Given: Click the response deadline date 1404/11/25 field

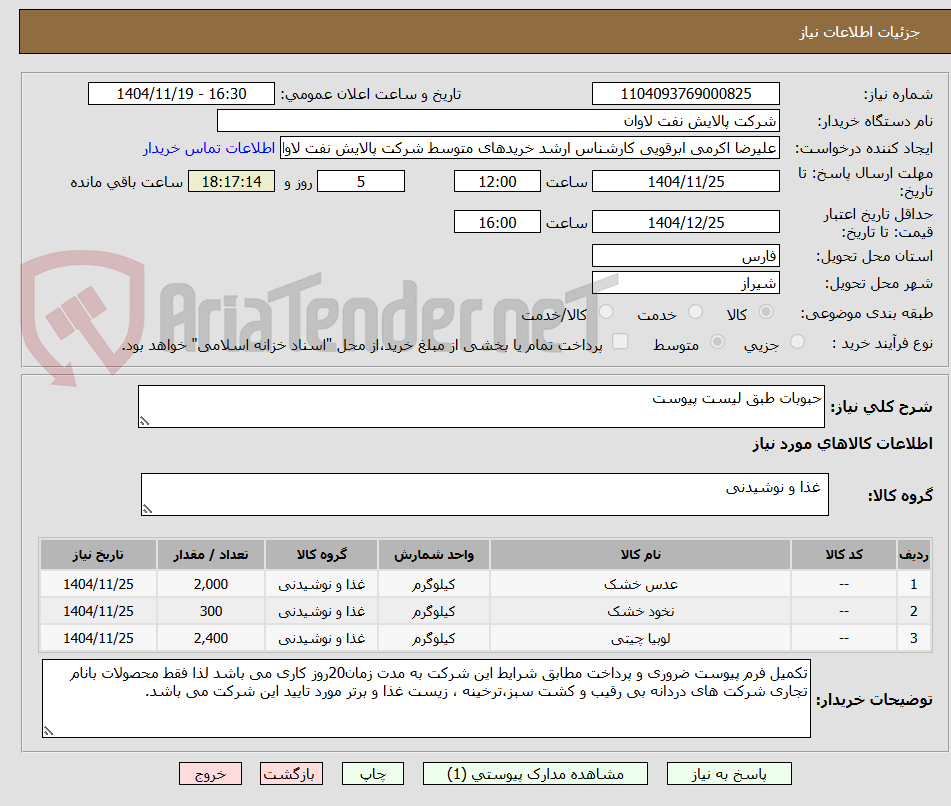Looking at the screenshot, I should (685, 181).
